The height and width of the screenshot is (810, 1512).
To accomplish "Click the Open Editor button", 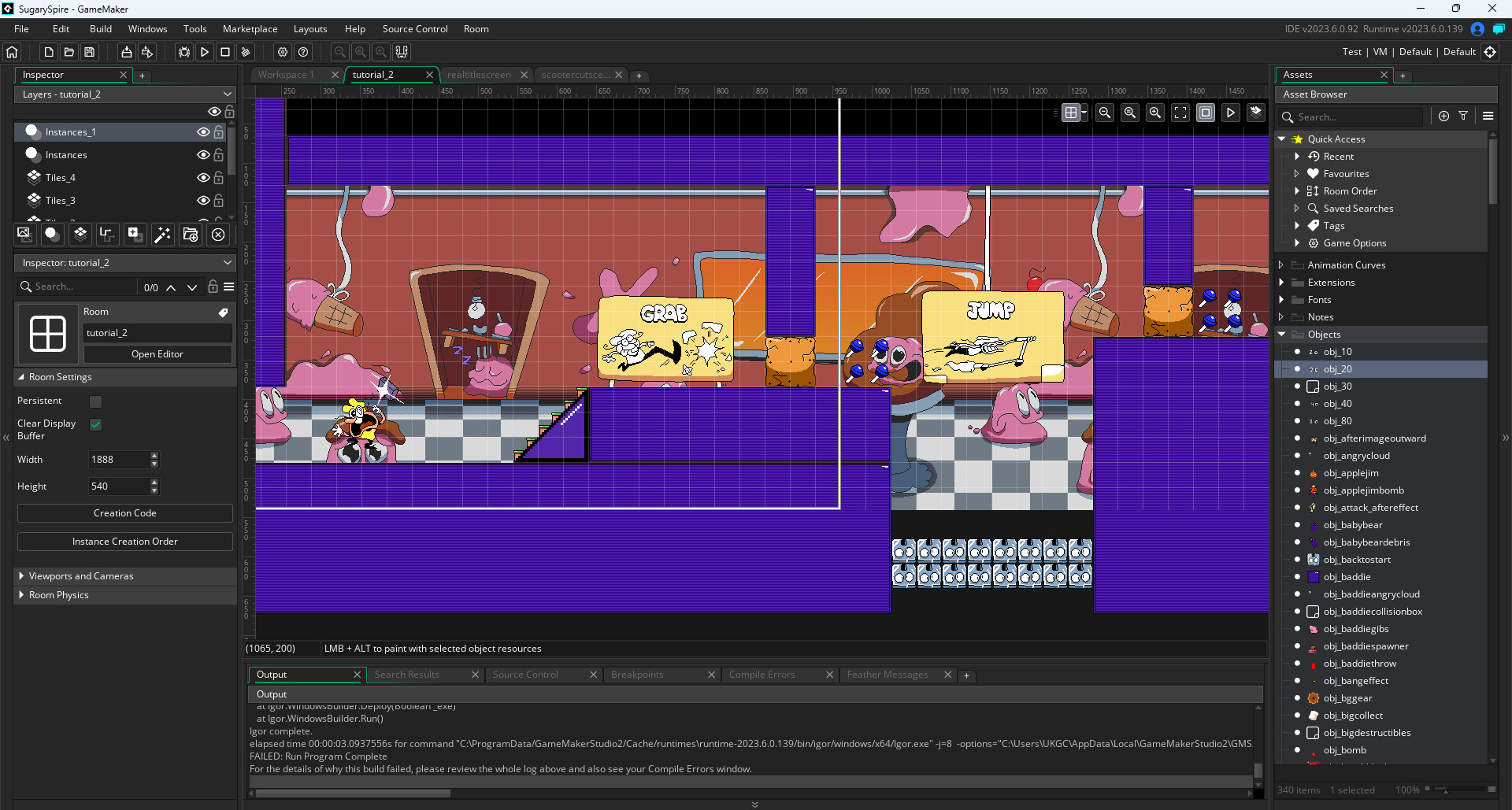I will tap(157, 354).
